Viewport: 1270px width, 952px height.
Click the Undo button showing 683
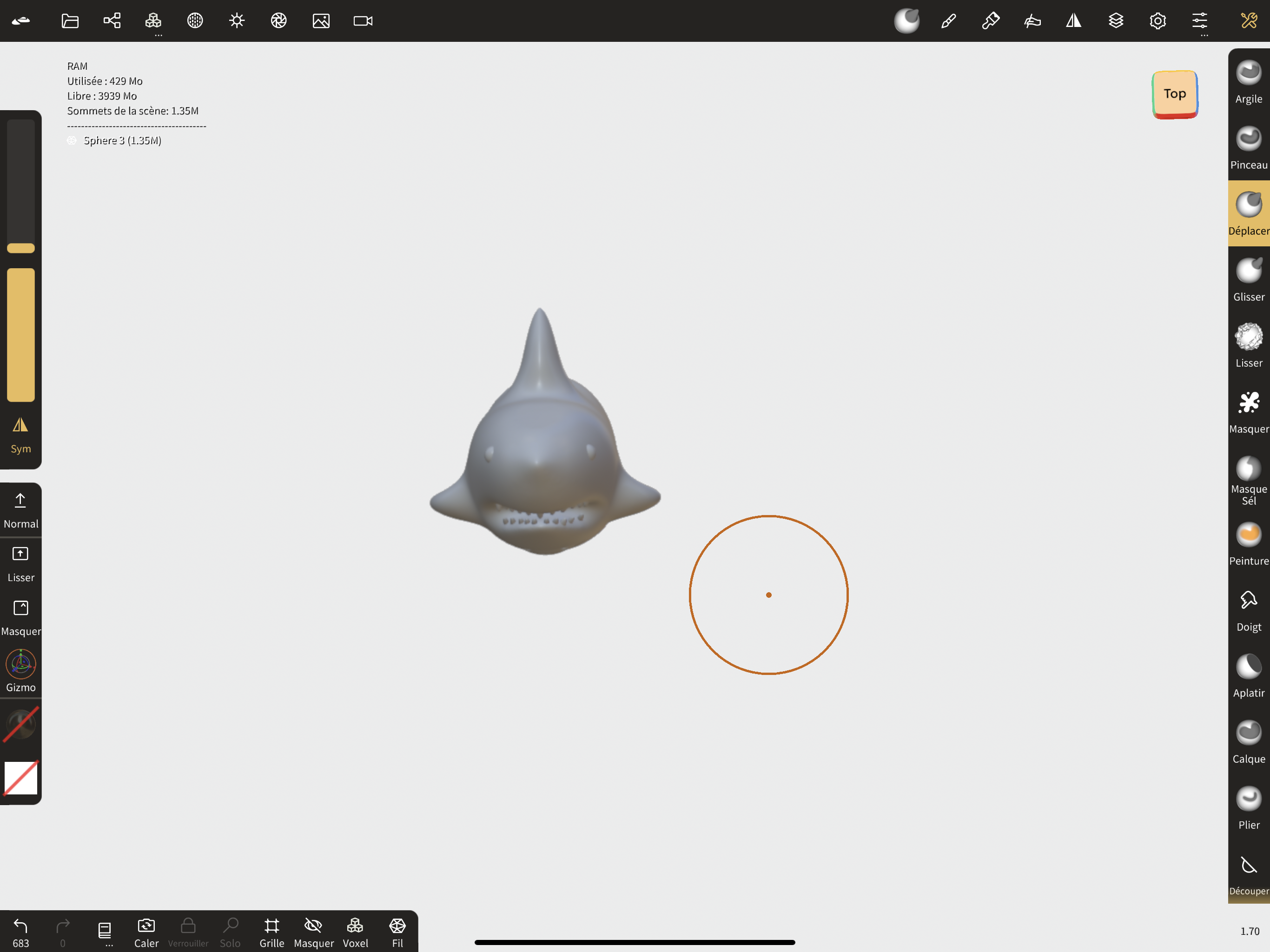tap(20, 932)
